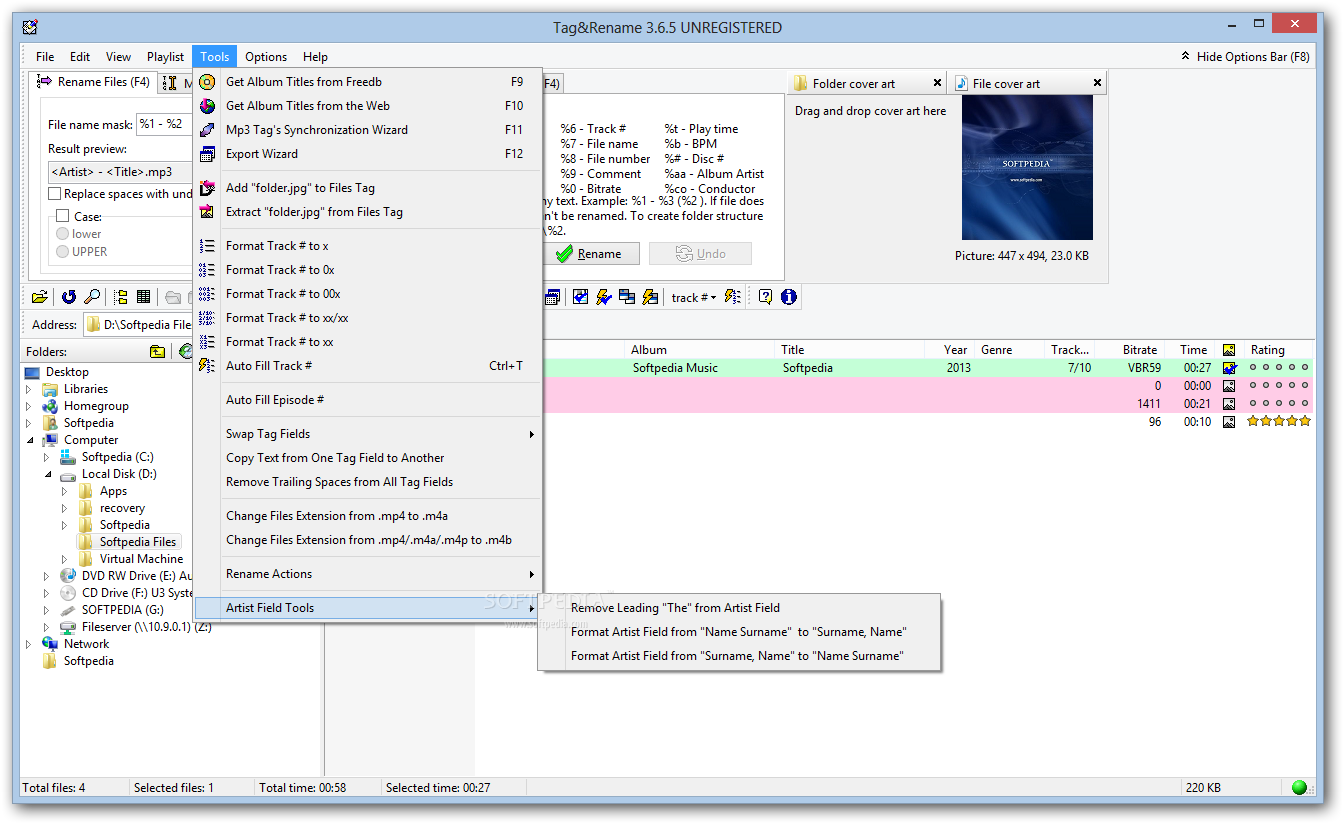Switch to the Rename Files (F4) tab
Image resolution: width=1344 pixels, height=824 pixels.
[x=93, y=82]
